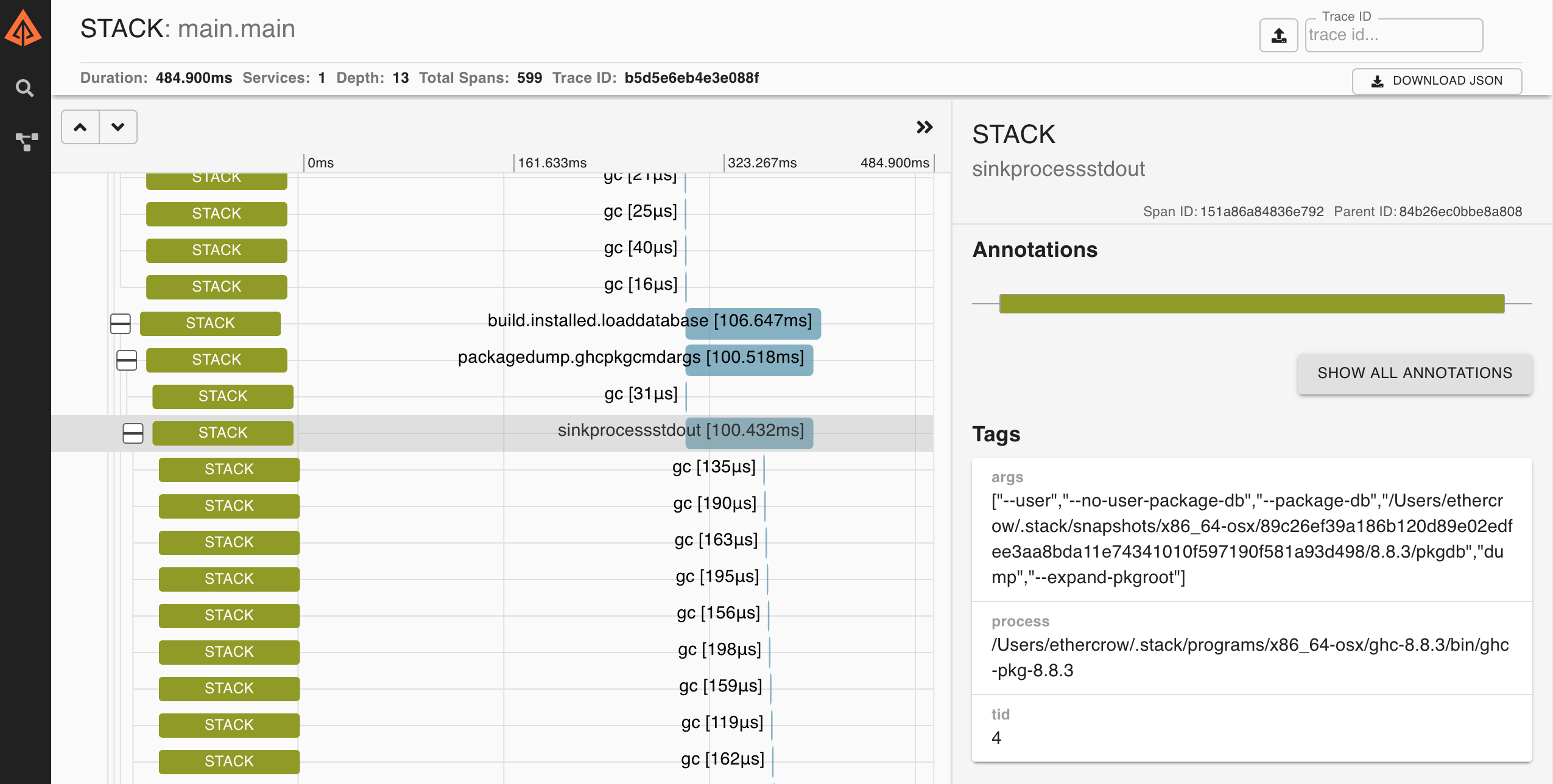This screenshot has height=784, width=1553.
Task: Click the STACK label of gc 31µs row
Action: [222, 396]
